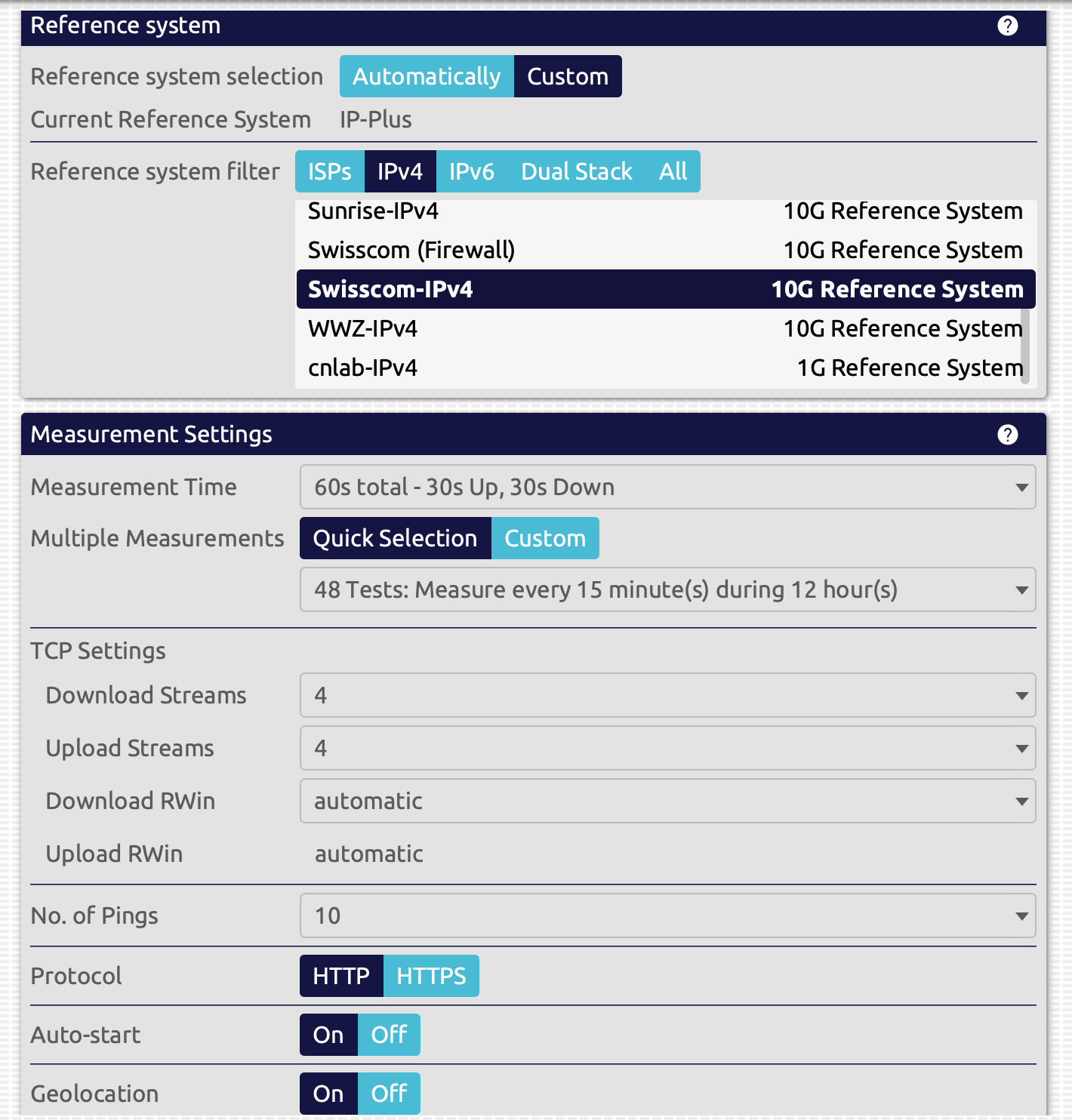
Task: Select the IPv6 reference filter
Action: pyautogui.click(x=471, y=172)
